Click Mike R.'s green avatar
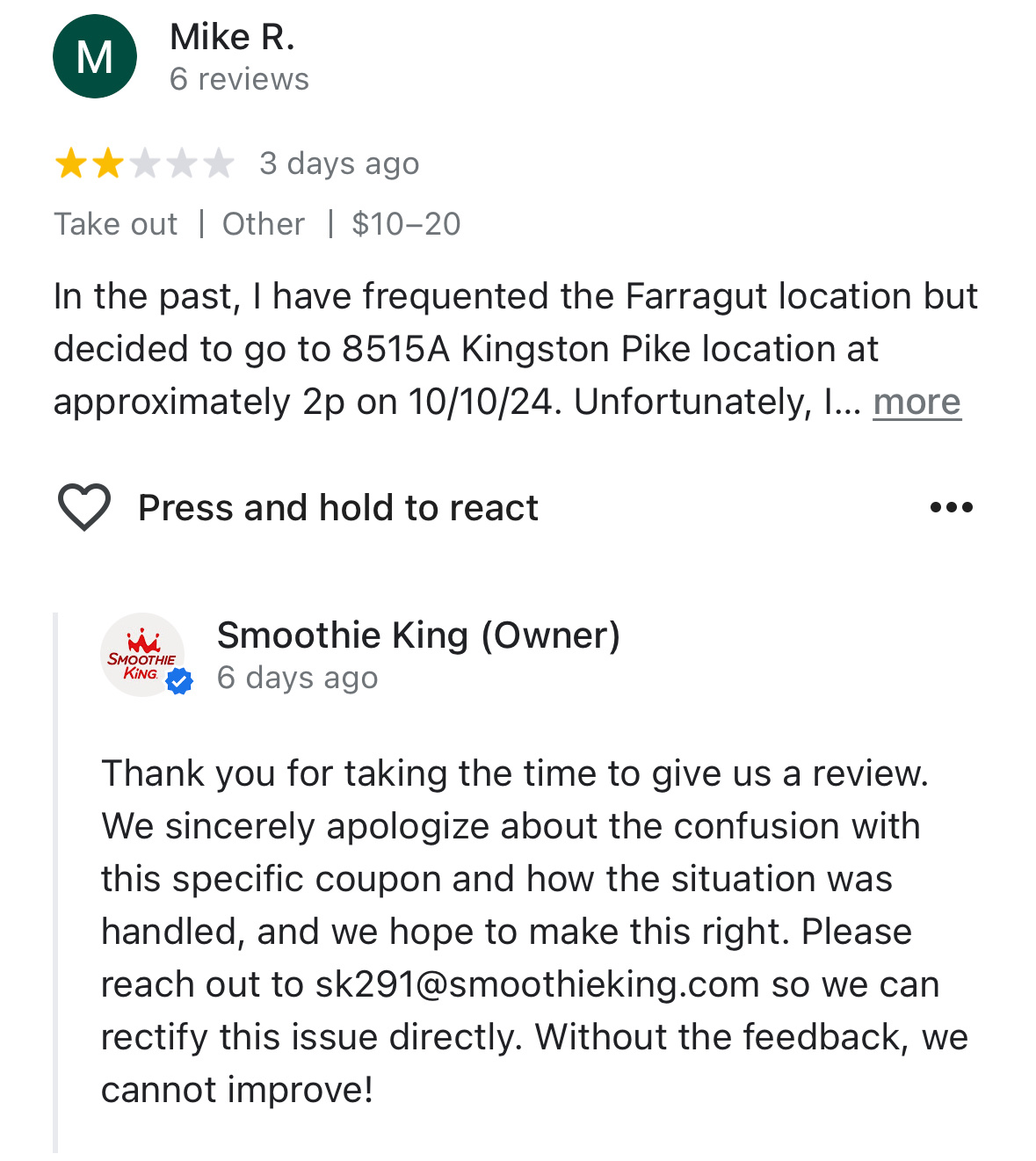Viewport: 1036px width, 1161px height. point(95,56)
